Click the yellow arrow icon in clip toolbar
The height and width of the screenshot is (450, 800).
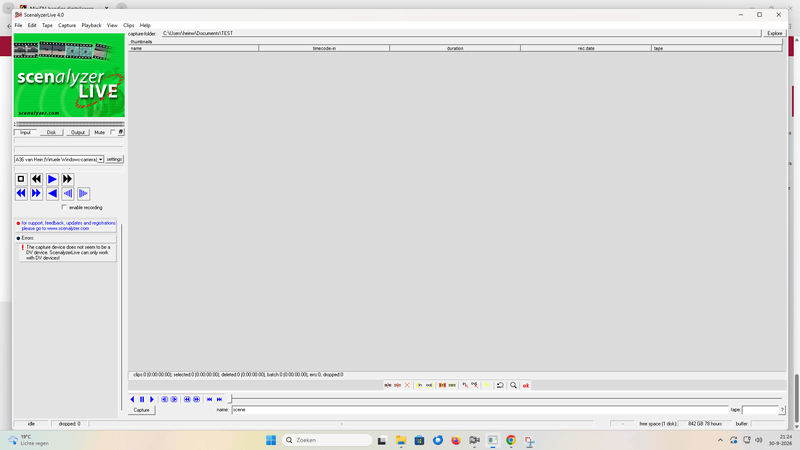click(487, 385)
